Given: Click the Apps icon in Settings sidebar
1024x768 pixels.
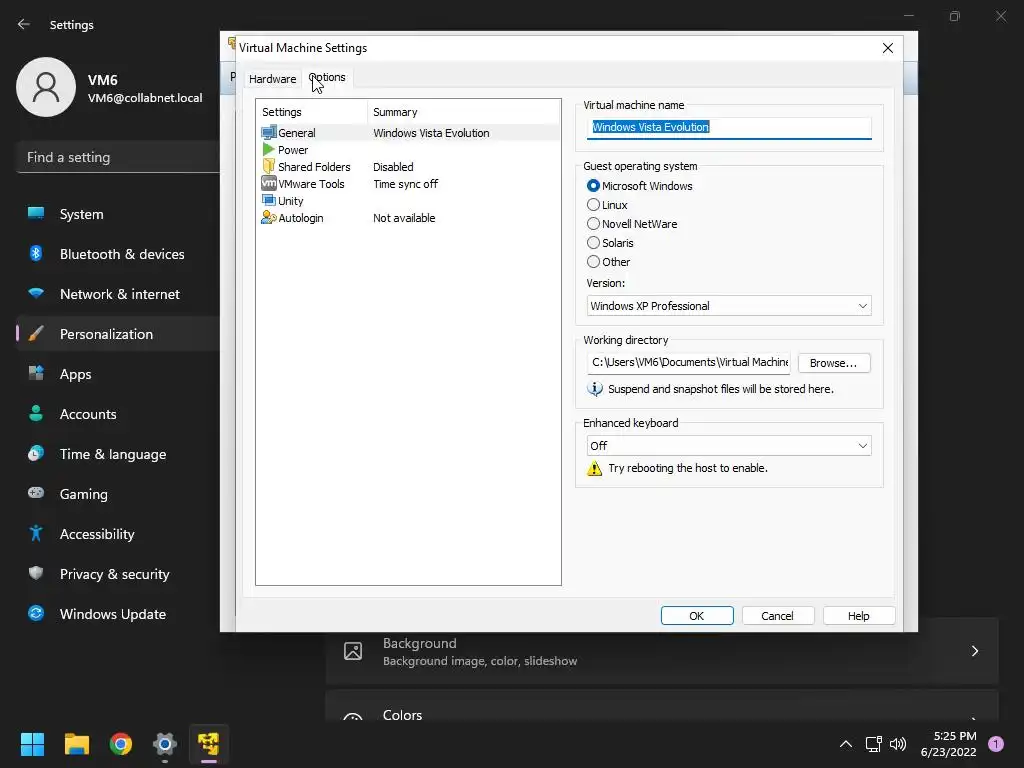Looking at the screenshot, I should tap(36, 374).
